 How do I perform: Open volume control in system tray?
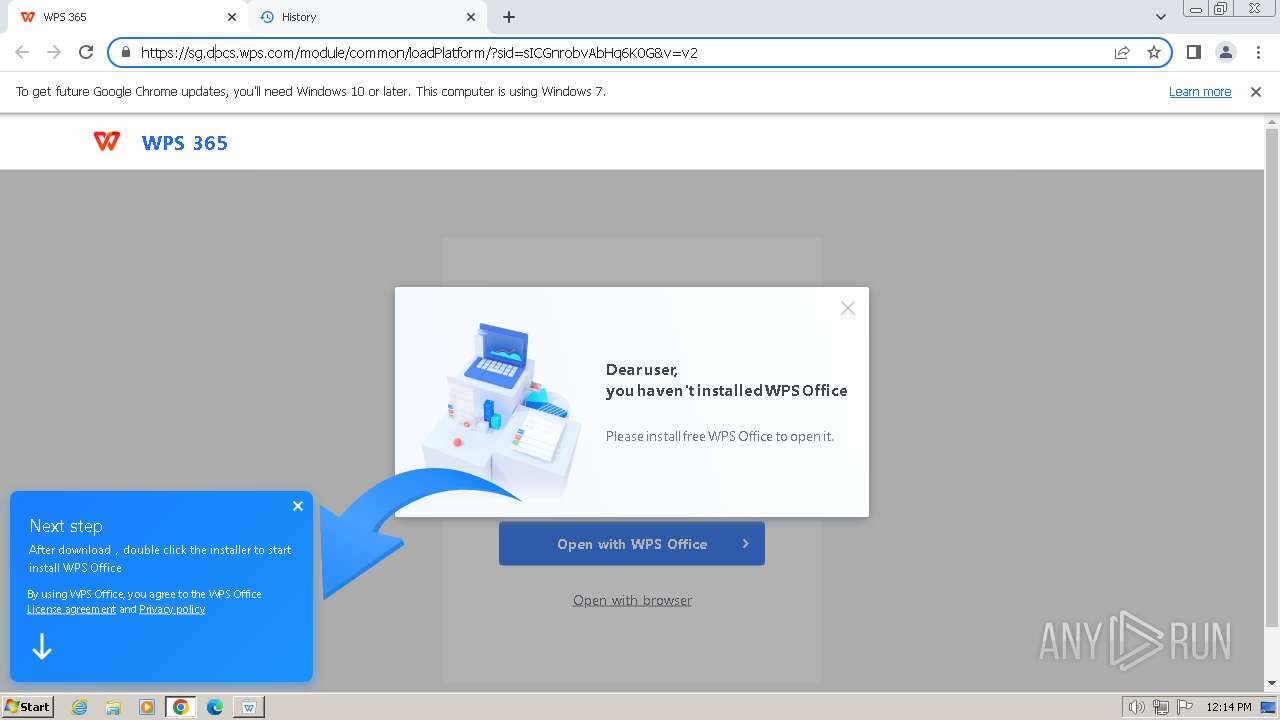click(x=1137, y=707)
